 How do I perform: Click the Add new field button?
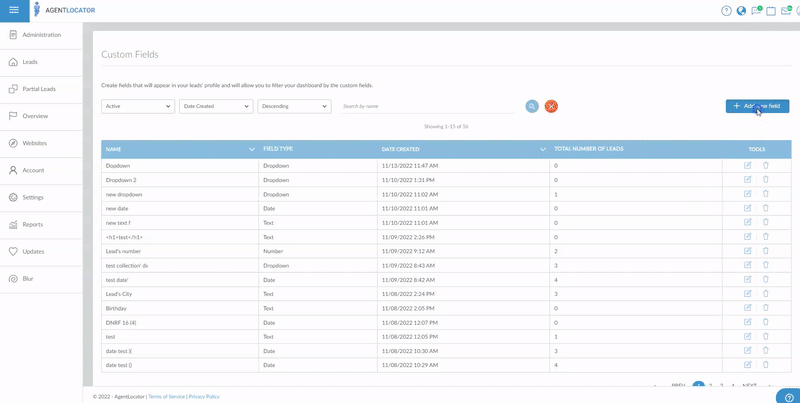[x=757, y=106]
